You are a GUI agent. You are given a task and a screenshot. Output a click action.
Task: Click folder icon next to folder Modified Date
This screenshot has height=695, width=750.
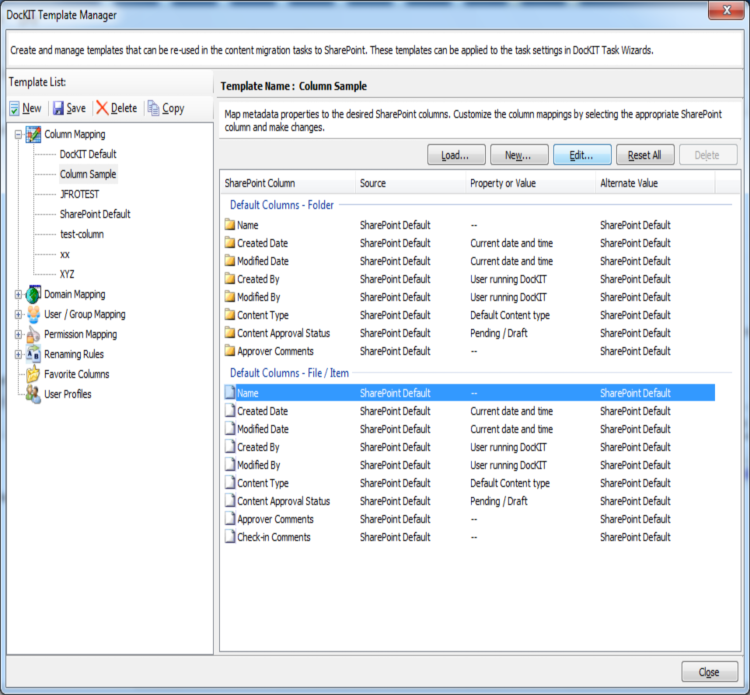click(230, 261)
